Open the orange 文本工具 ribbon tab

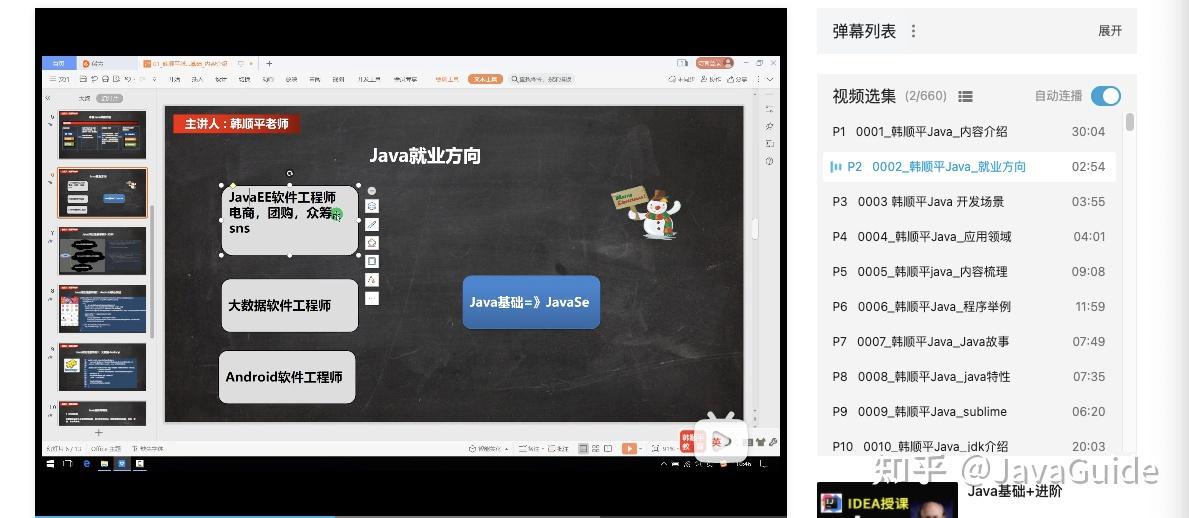[485, 79]
